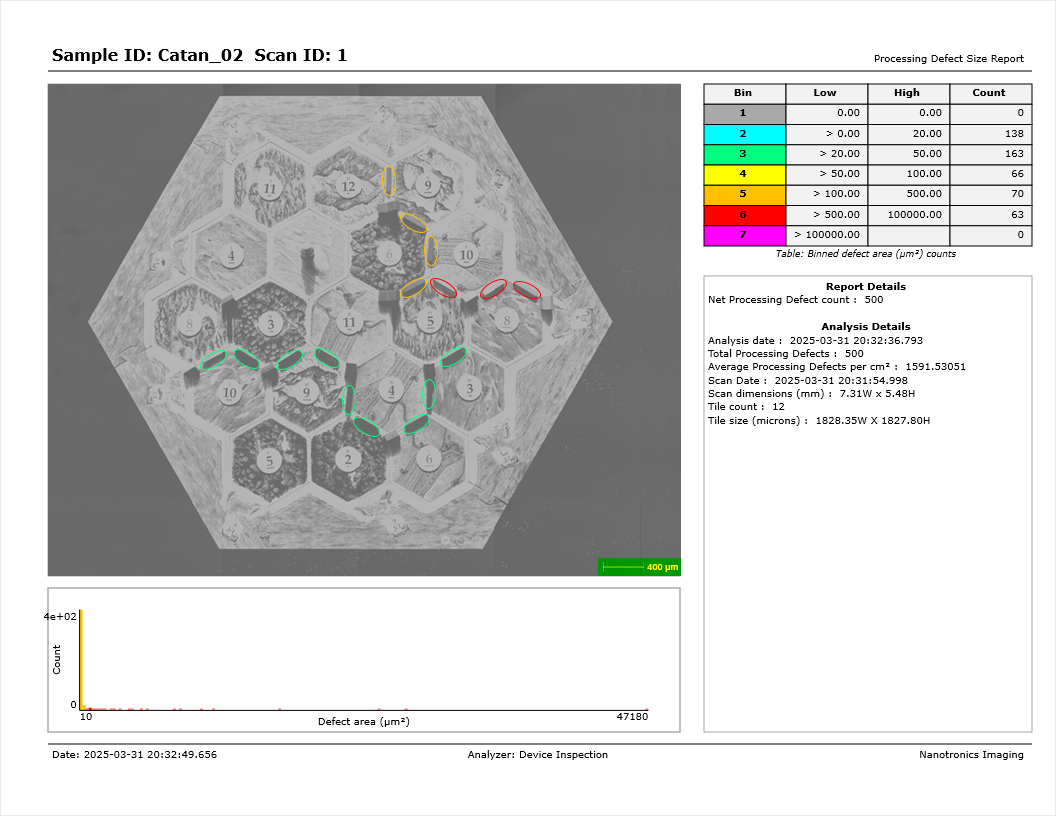Click the table caption about binned defect area
The width and height of the screenshot is (1056, 816).
865,254
